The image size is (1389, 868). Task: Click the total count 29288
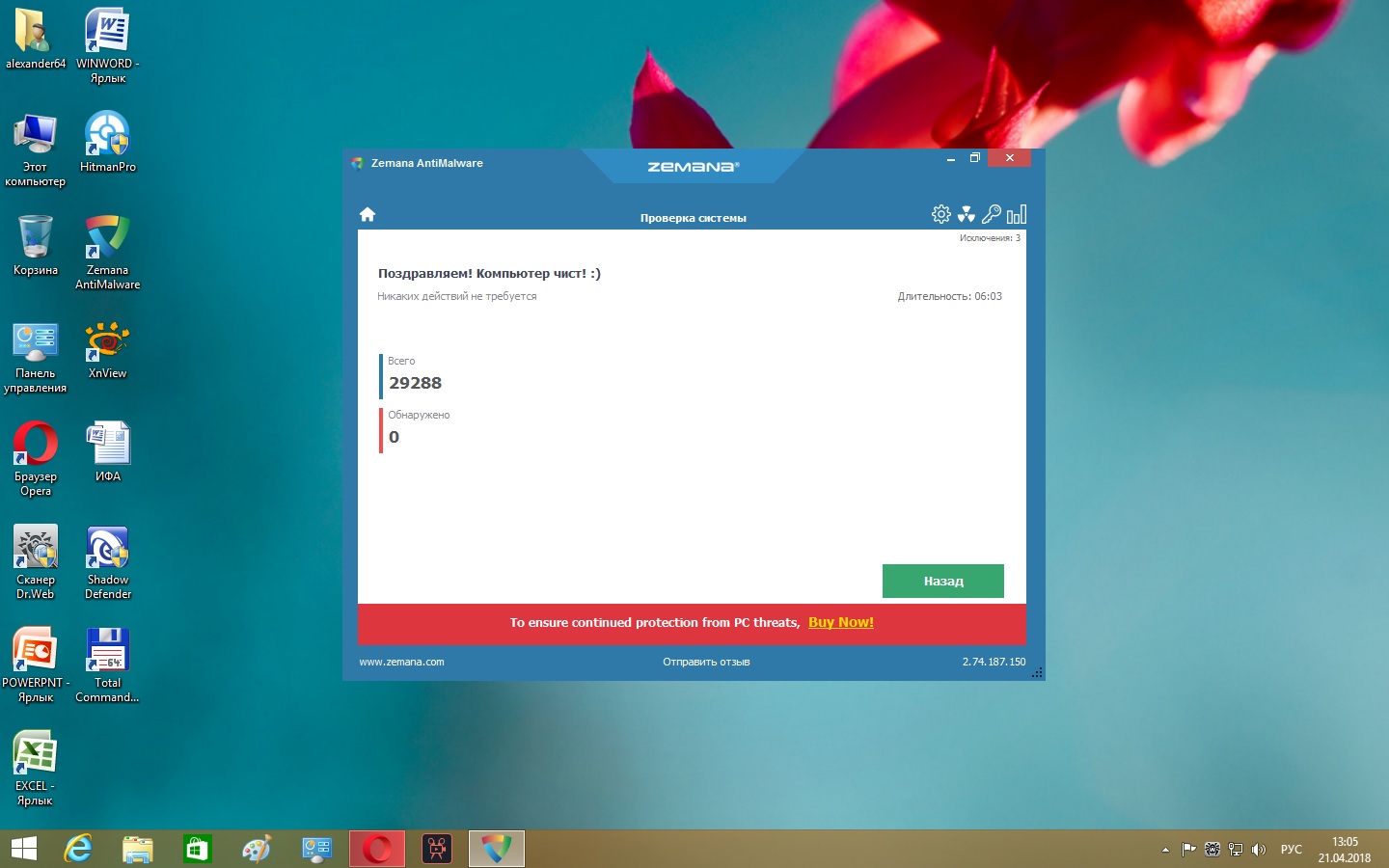click(416, 383)
